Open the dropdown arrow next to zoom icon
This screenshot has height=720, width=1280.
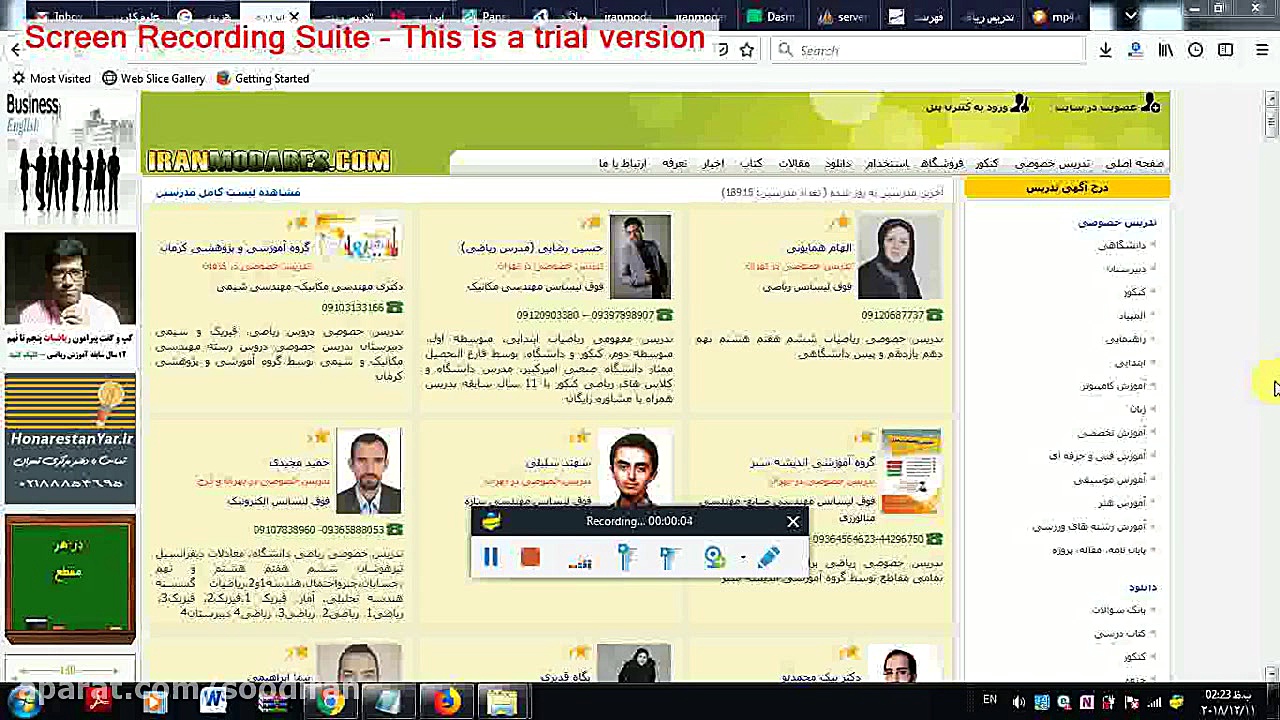click(743, 557)
